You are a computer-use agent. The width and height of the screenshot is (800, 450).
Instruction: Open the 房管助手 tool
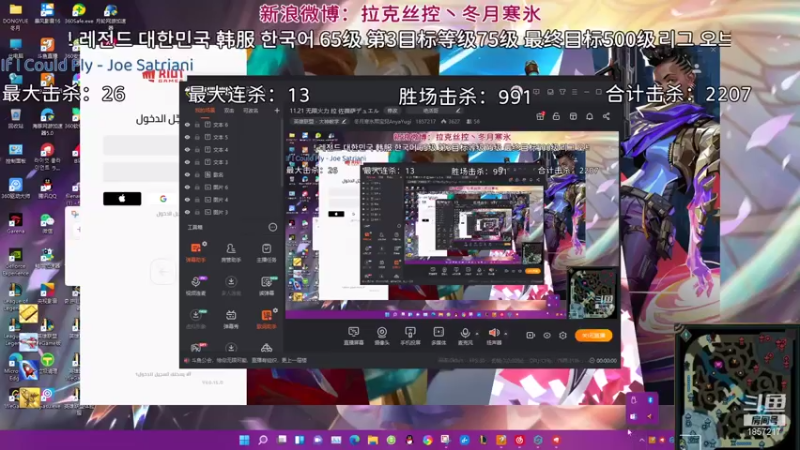click(x=231, y=252)
